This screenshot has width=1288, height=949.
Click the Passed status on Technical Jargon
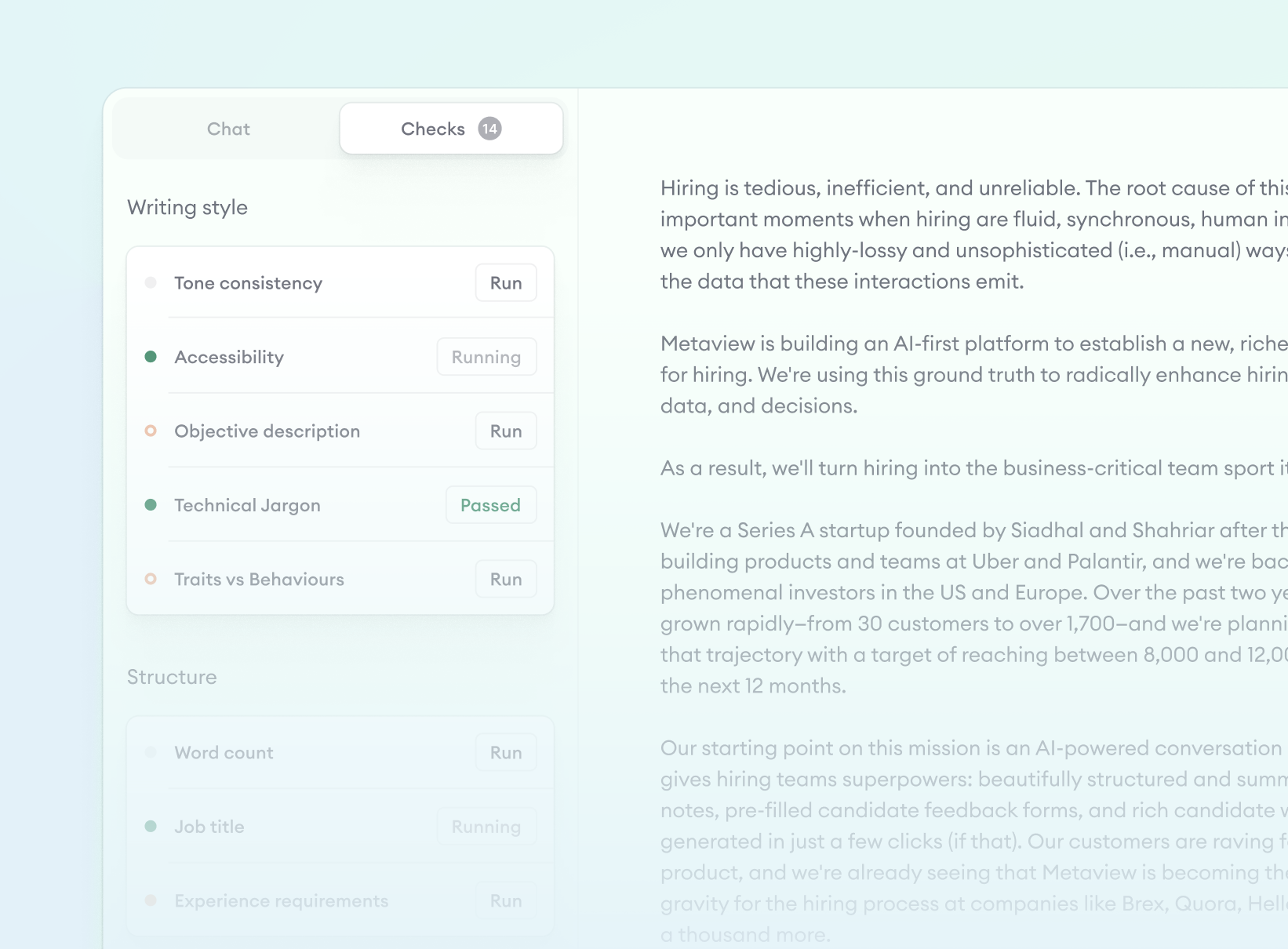pyautogui.click(x=491, y=505)
